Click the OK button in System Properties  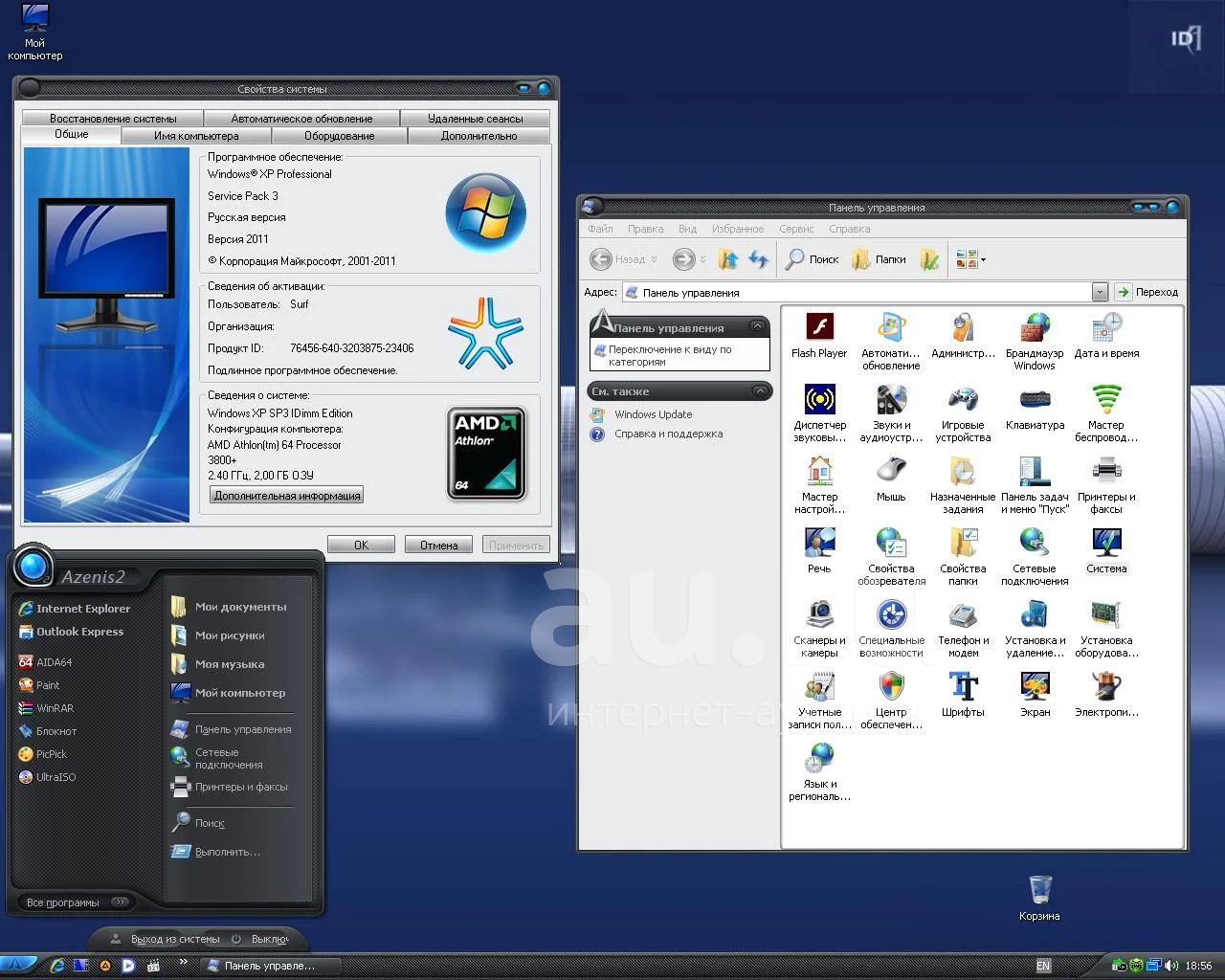click(x=361, y=545)
